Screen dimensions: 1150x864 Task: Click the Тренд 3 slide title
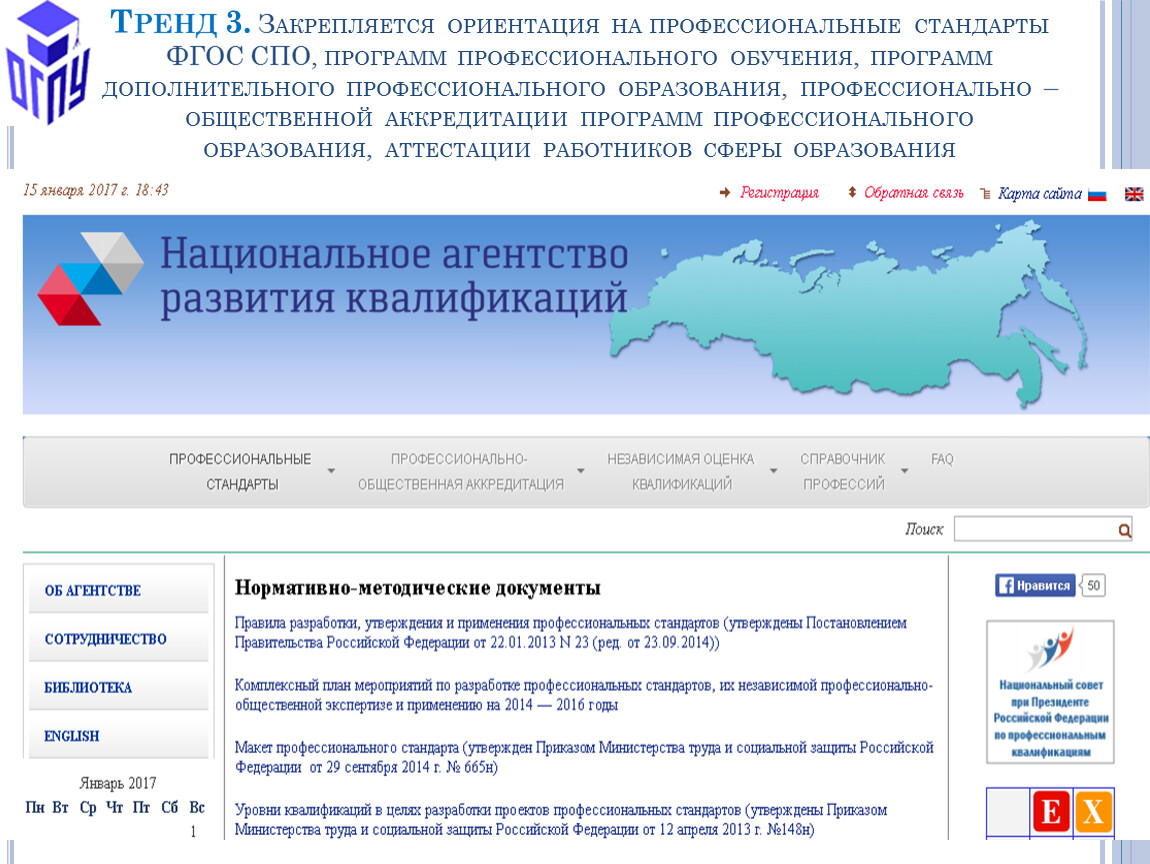579,87
